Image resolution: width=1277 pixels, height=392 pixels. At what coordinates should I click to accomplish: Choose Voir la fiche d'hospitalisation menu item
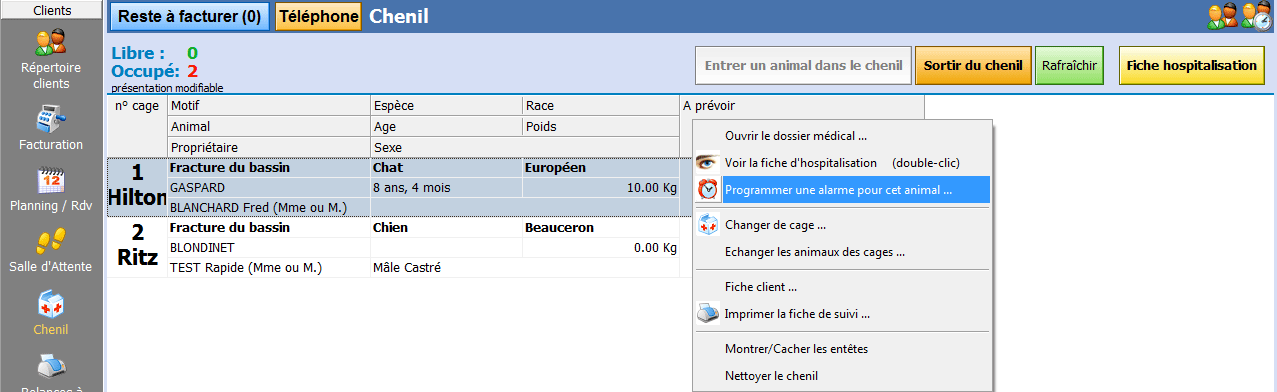click(x=842, y=162)
